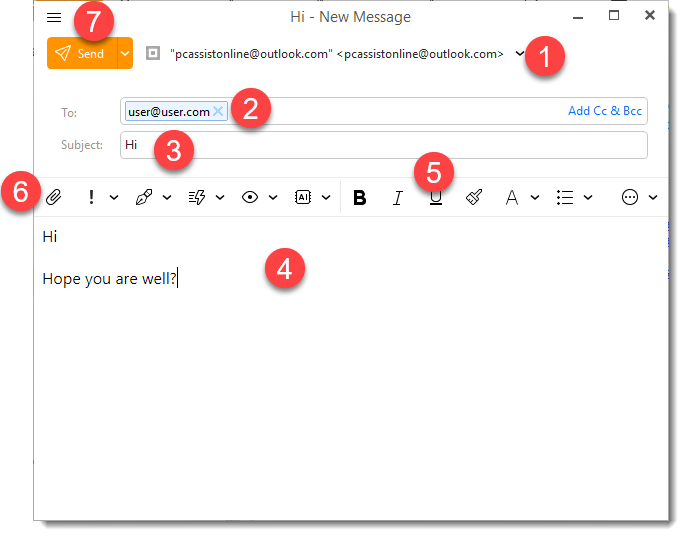Click in the message body text

click(351, 366)
